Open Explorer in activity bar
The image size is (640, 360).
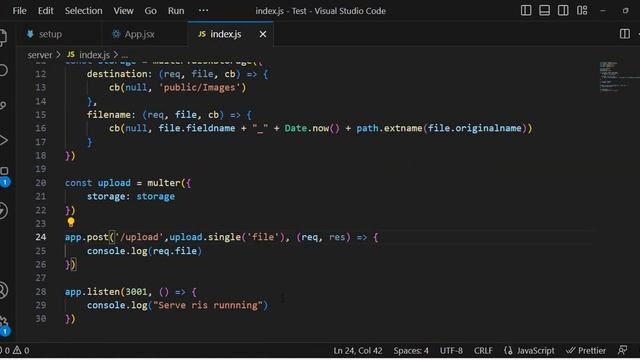point(3,37)
